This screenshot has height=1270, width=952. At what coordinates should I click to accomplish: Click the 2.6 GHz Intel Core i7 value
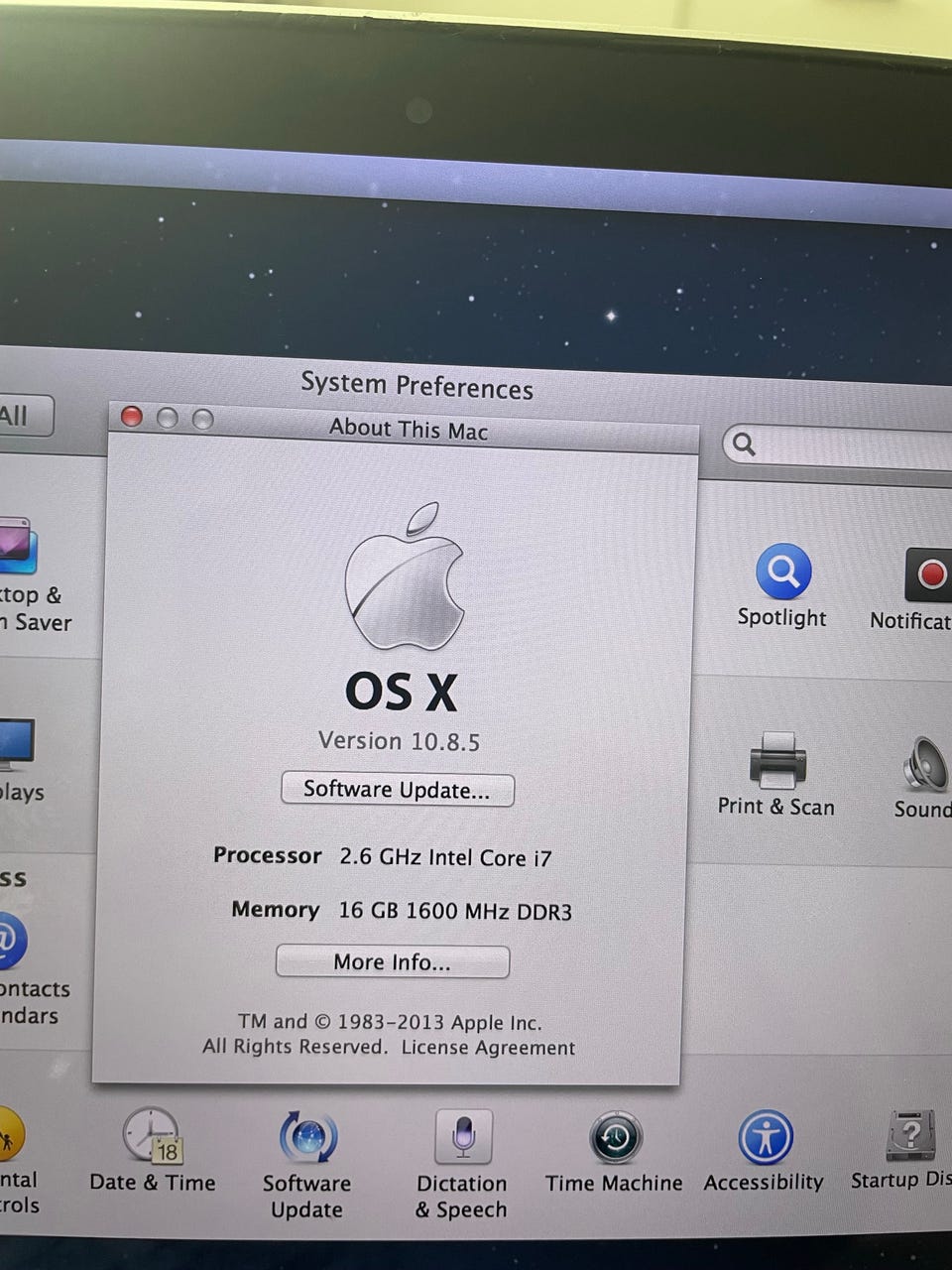coord(445,857)
